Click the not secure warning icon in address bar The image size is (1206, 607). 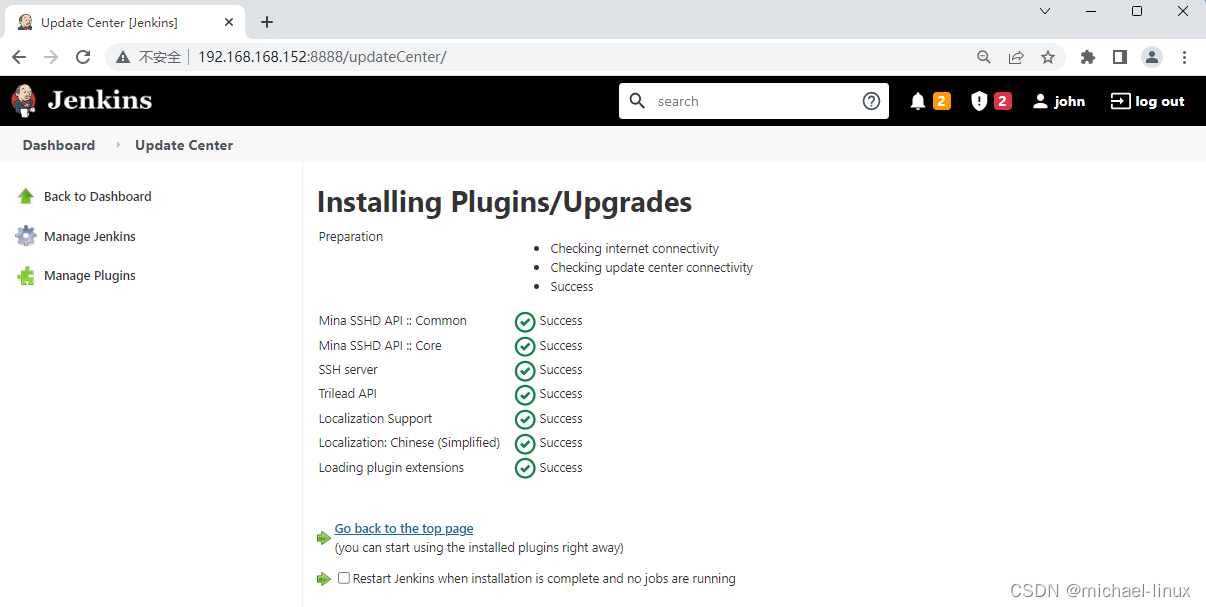click(123, 57)
